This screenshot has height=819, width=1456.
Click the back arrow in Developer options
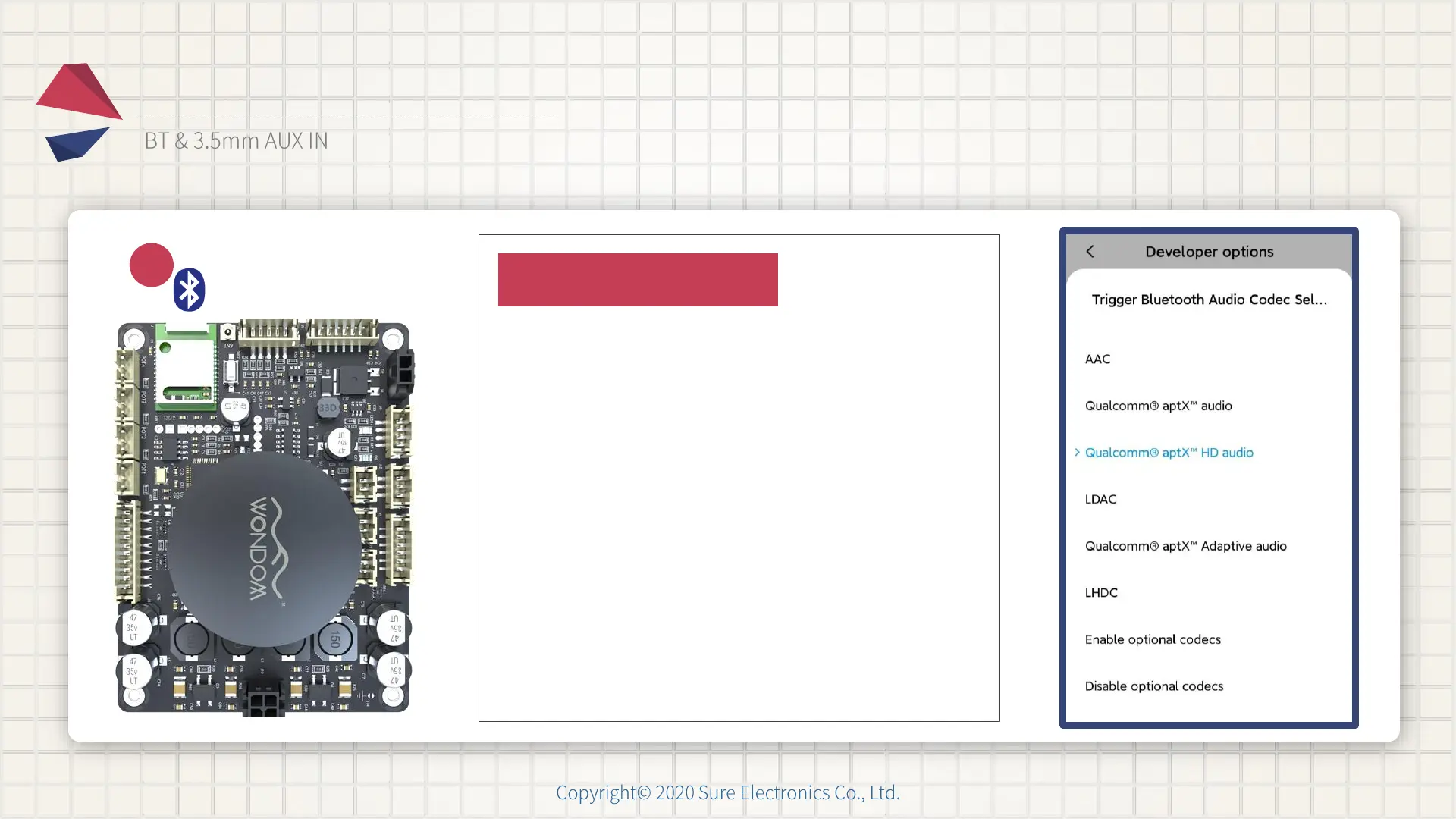[x=1090, y=251]
